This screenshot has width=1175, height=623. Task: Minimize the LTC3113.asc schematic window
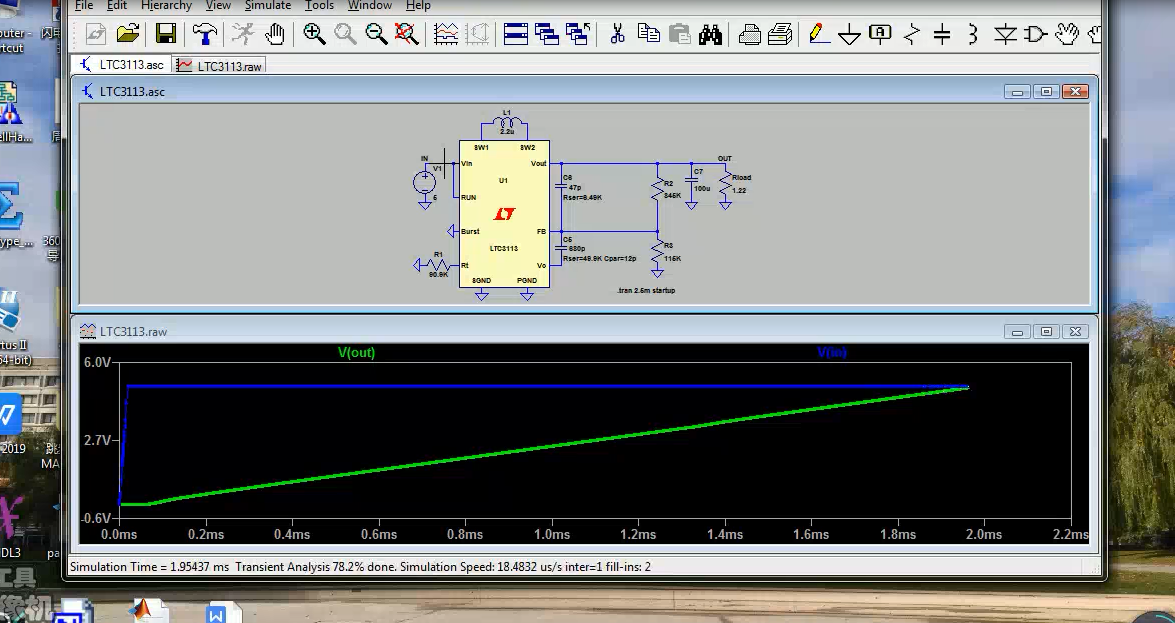pyautogui.click(x=1017, y=91)
